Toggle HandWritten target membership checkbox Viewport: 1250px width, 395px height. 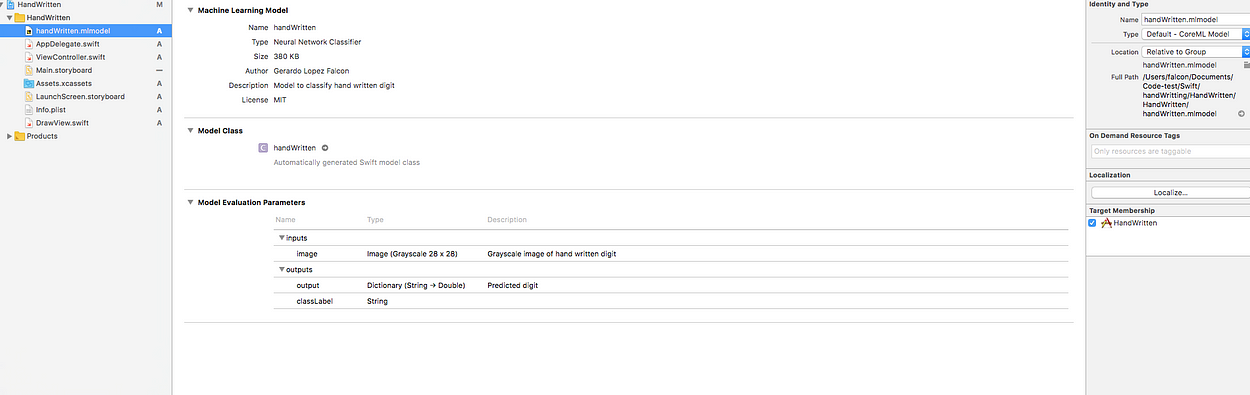[1093, 223]
